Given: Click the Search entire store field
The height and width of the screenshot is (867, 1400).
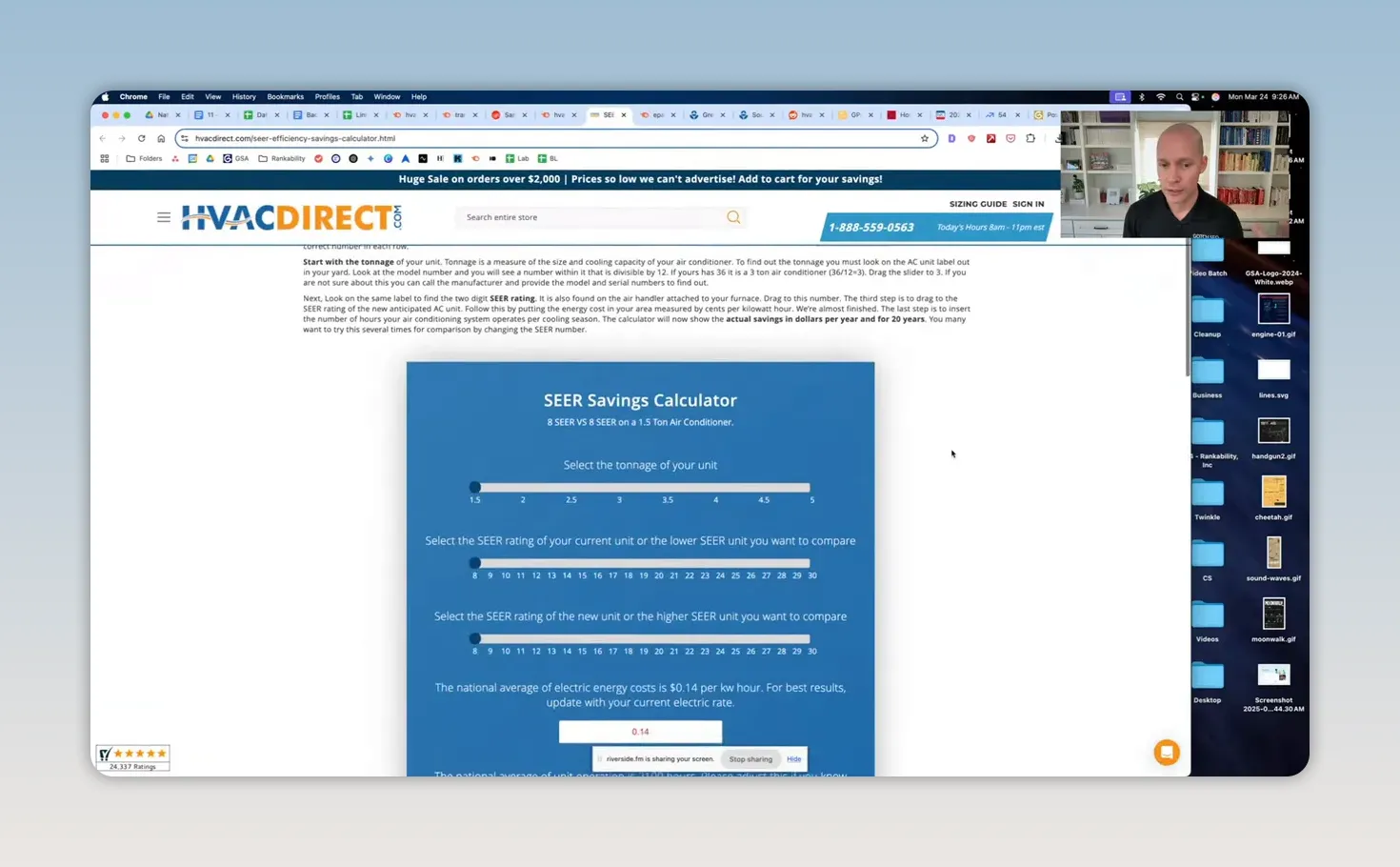Looking at the screenshot, I should [x=590, y=217].
